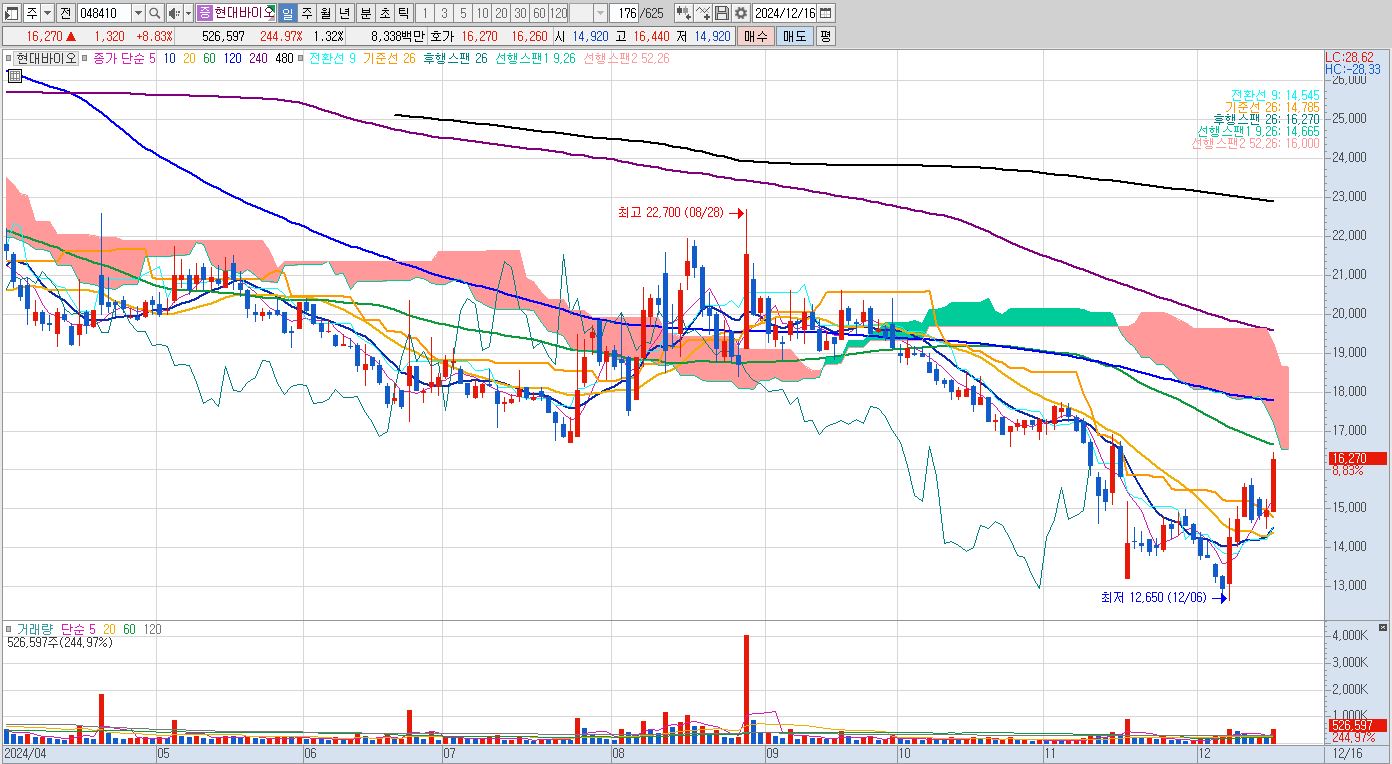
Task: Click the 2024/04 time axis label
Action: pyautogui.click(x=26, y=751)
